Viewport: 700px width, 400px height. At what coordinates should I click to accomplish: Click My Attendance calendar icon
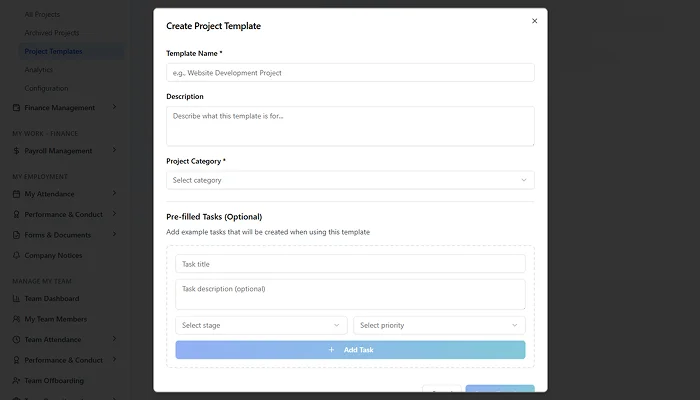[16, 194]
